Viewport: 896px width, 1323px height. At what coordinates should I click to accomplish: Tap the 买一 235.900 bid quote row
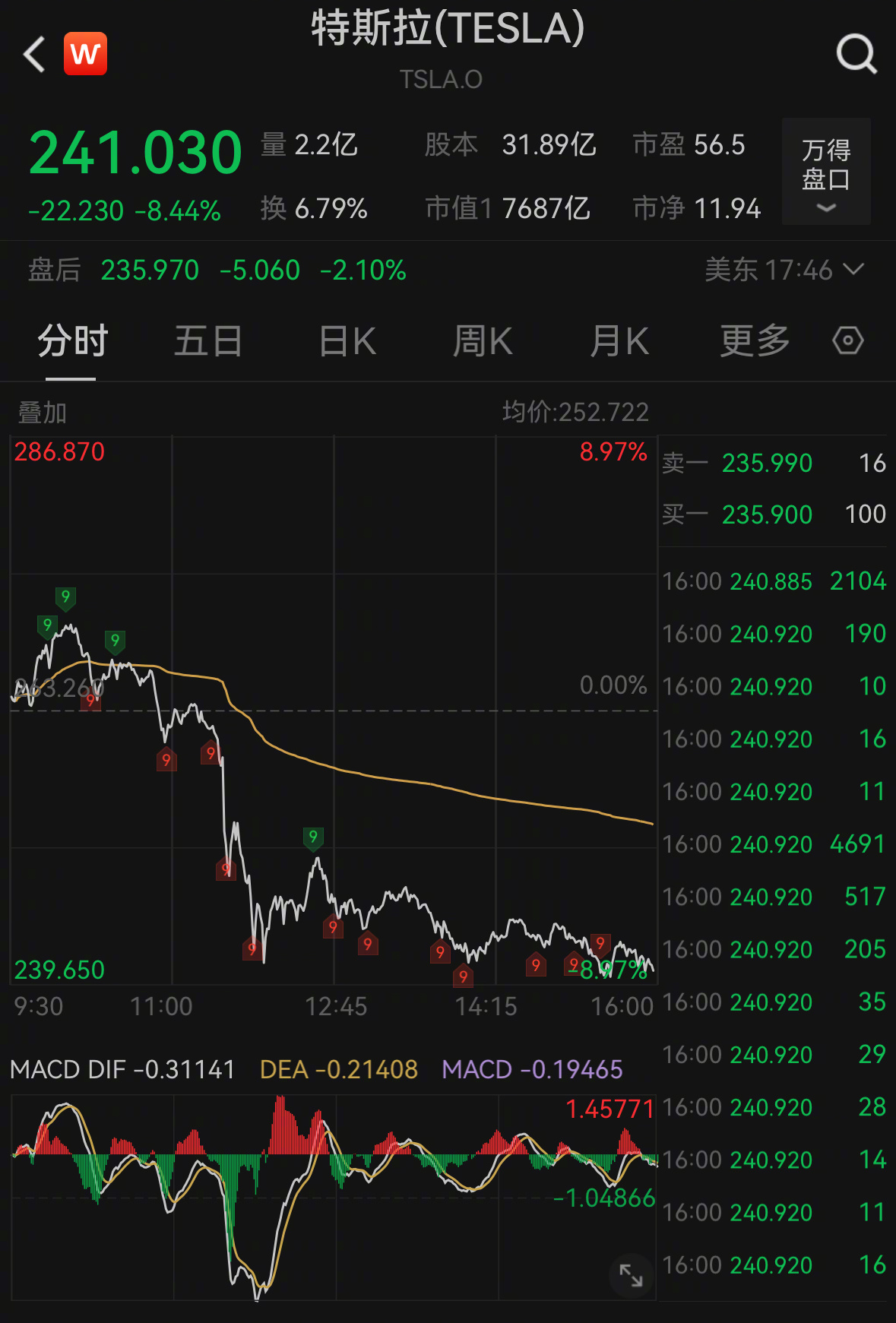(773, 514)
